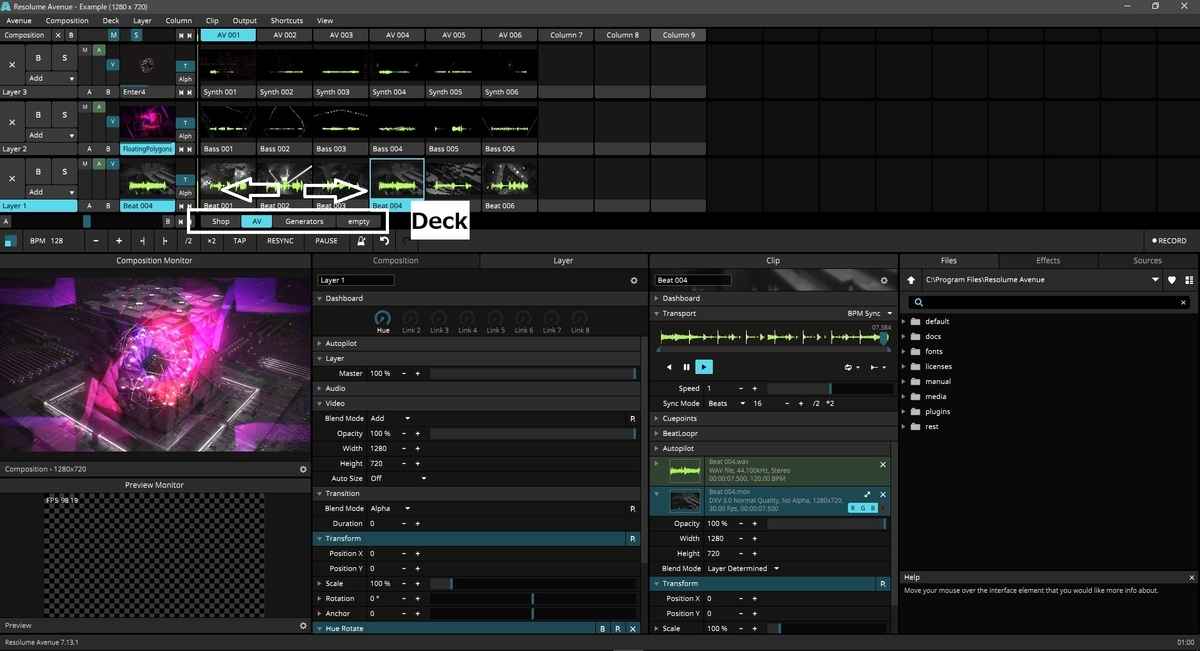The image size is (1200, 651).
Task: Click the RESYNC button
Action: (x=280, y=241)
